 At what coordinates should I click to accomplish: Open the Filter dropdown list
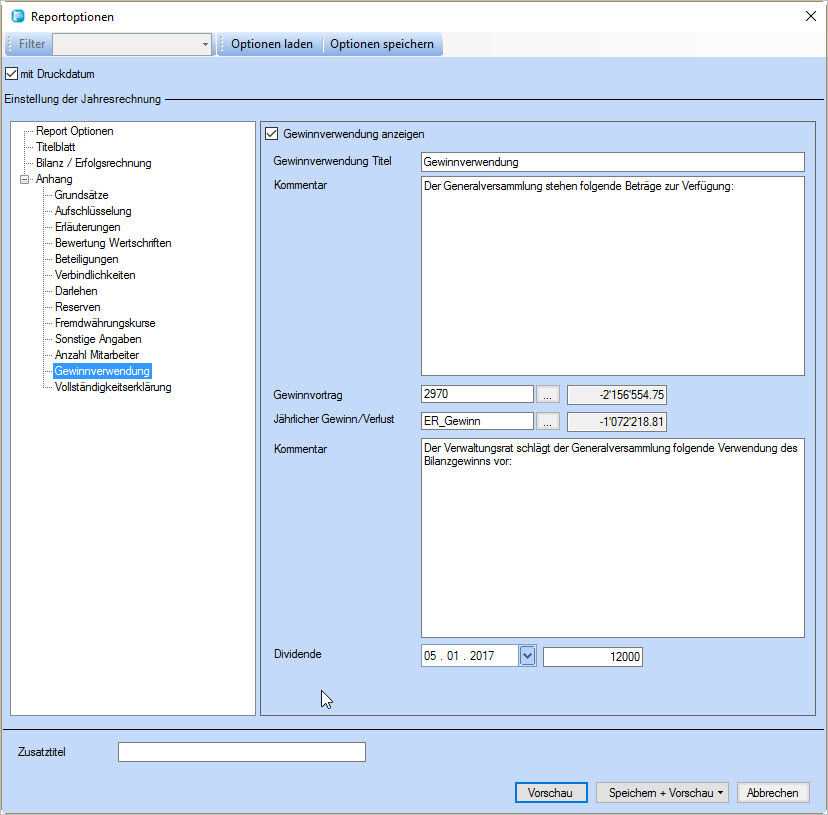pos(206,44)
